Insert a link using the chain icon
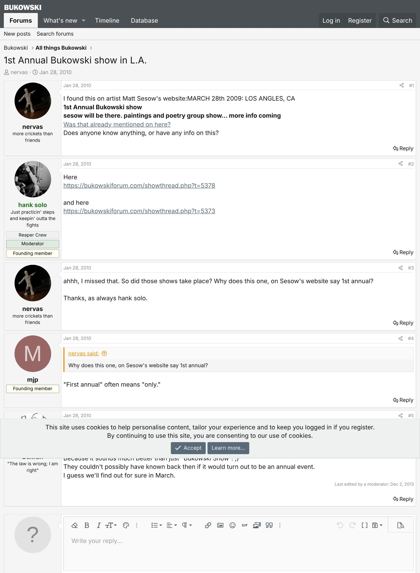Image resolution: width=420 pixels, height=573 pixels. pos(208,525)
